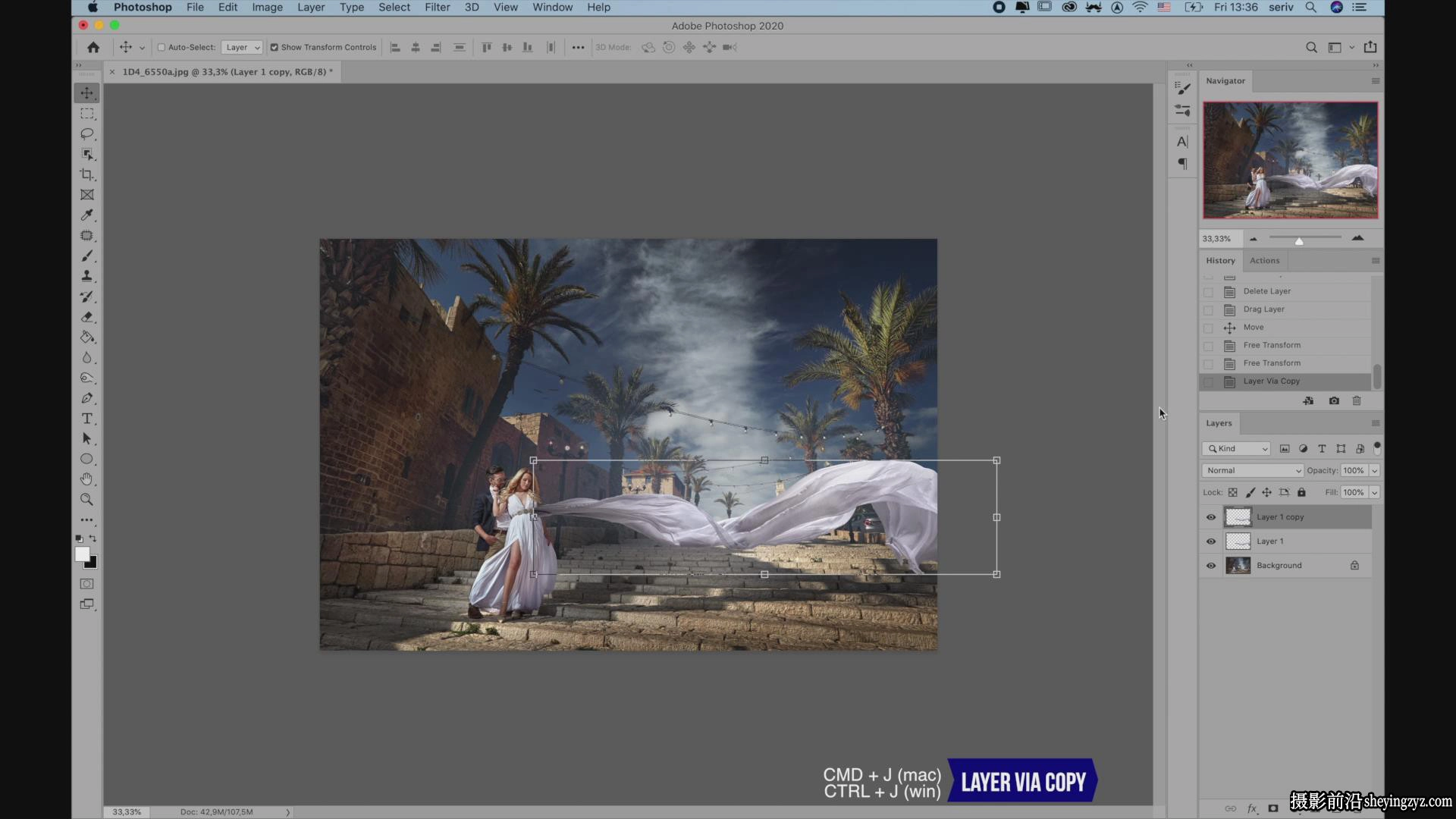This screenshot has height=819, width=1456.
Task: Select the History Brush tool
Action: (x=87, y=297)
